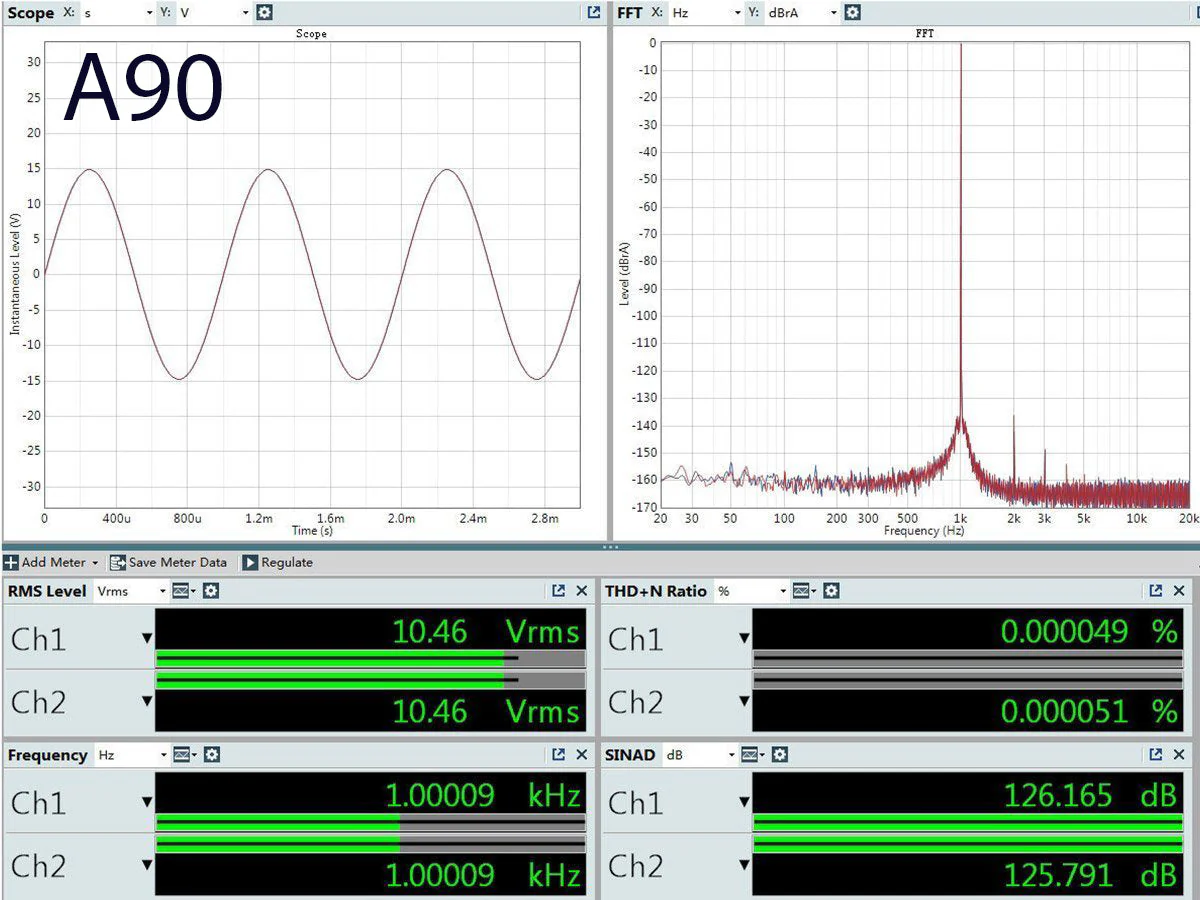Open Scope graph settings gear
Image resolution: width=1200 pixels, height=900 pixels.
[x=264, y=13]
